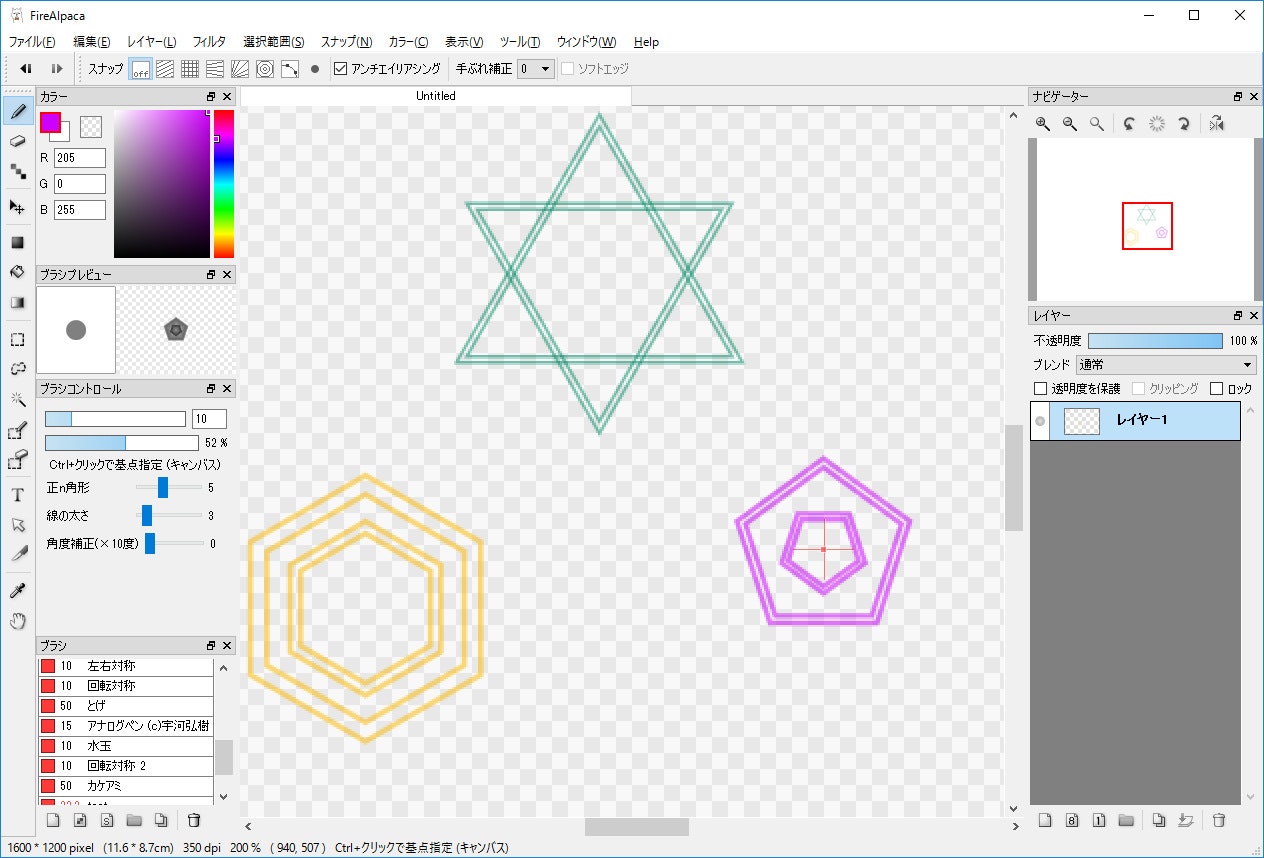Select the Fill rectangle tool
This screenshot has height=858, width=1264.
click(x=17, y=242)
